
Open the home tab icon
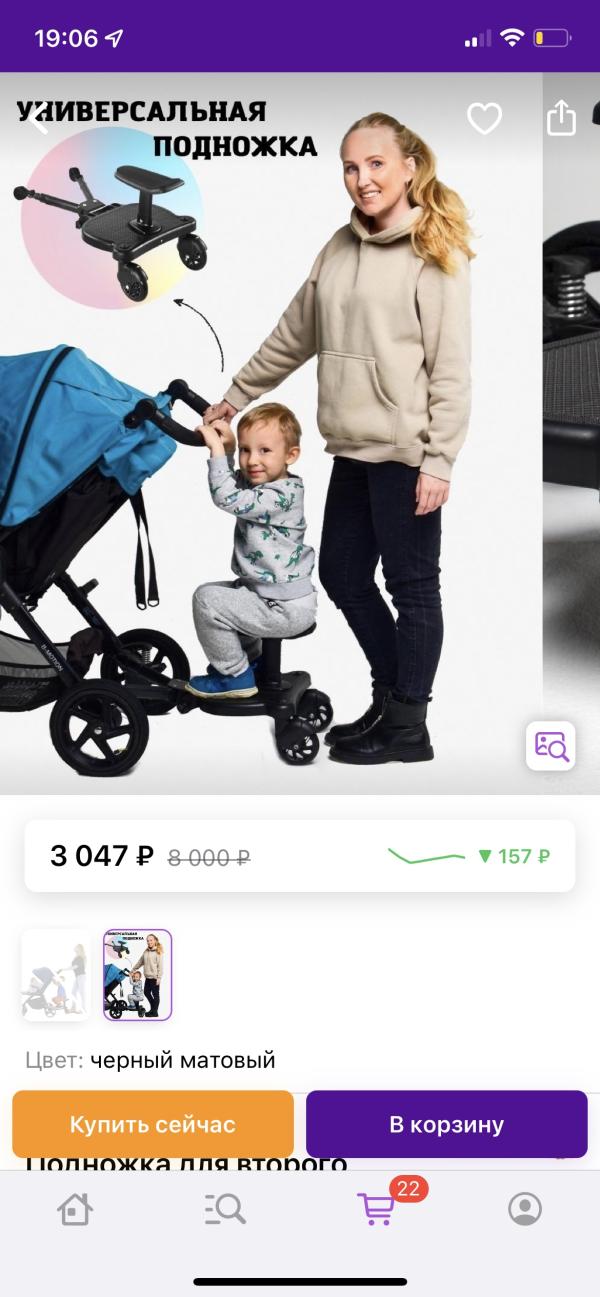[x=76, y=1210]
